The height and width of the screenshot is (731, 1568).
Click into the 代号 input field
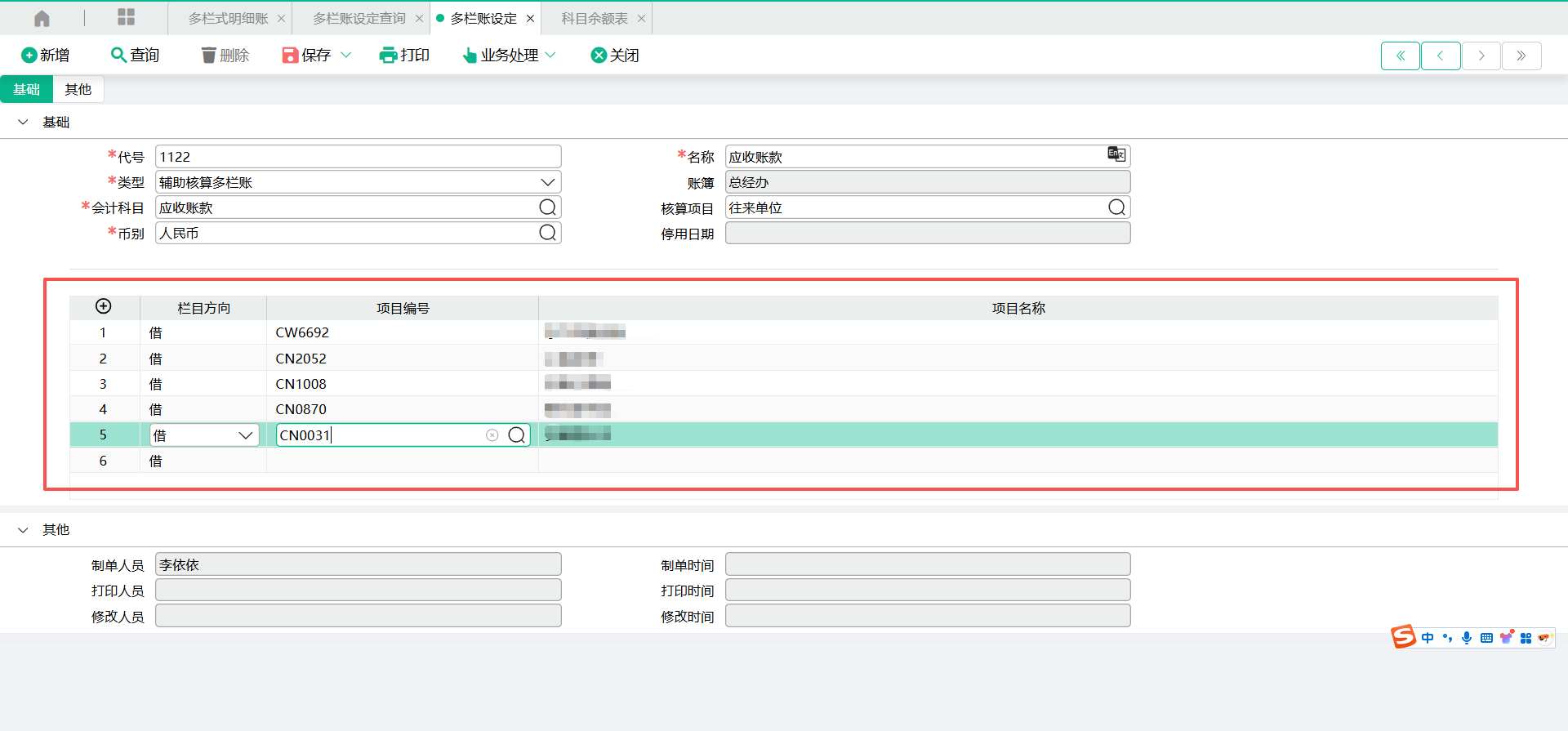[358, 157]
